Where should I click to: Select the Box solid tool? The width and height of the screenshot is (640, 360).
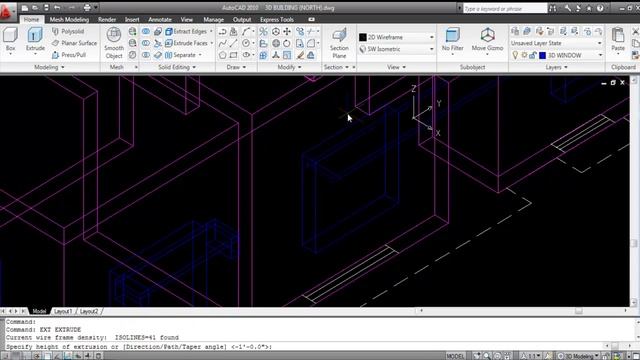click(10, 39)
